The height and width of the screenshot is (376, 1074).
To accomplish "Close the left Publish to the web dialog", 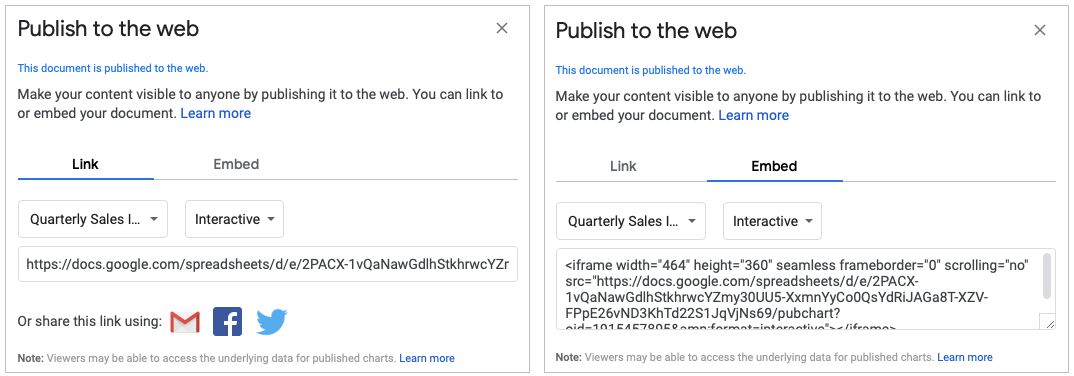I will click(502, 28).
